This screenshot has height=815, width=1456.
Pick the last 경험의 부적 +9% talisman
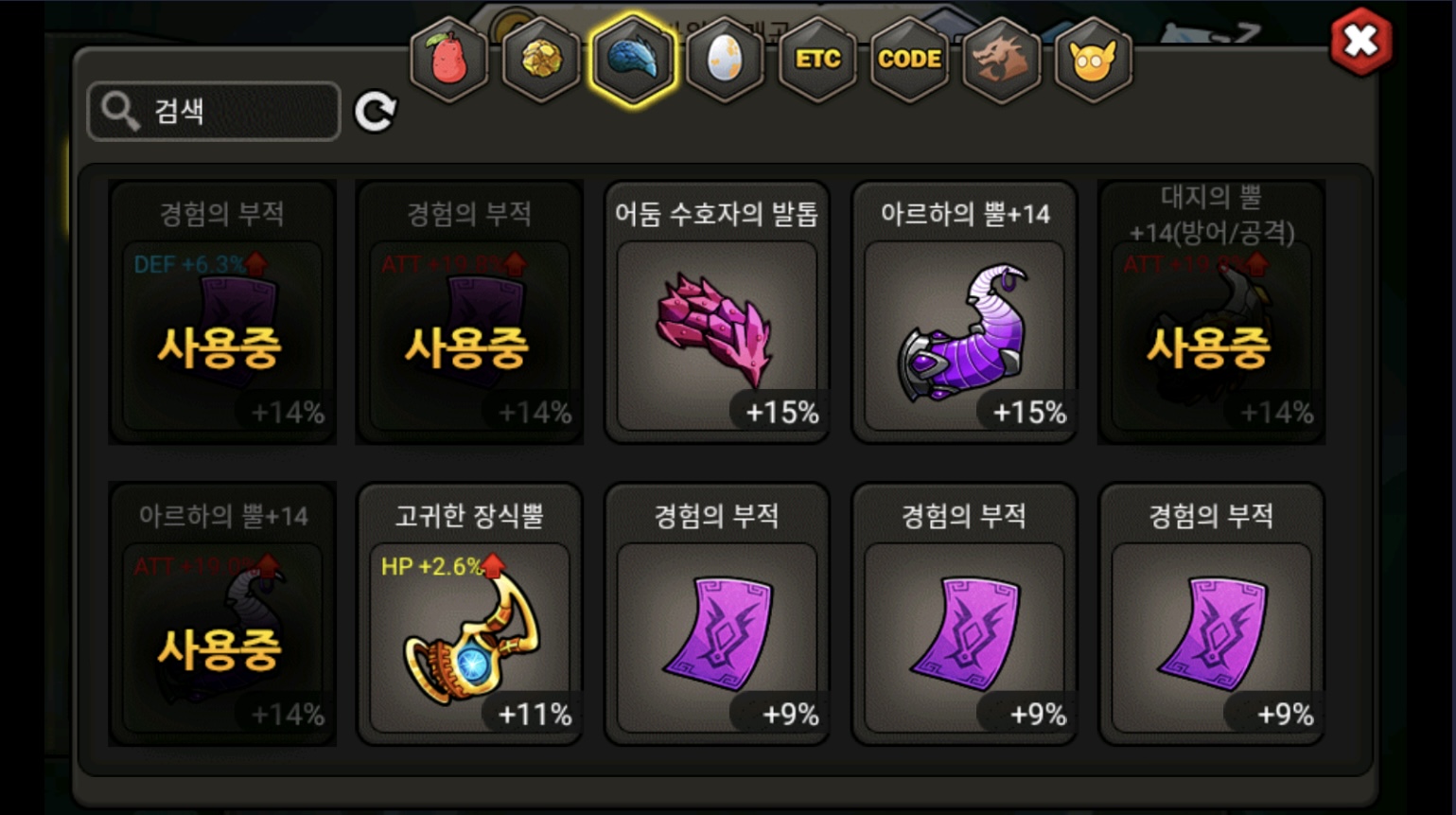tap(1211, 614)
